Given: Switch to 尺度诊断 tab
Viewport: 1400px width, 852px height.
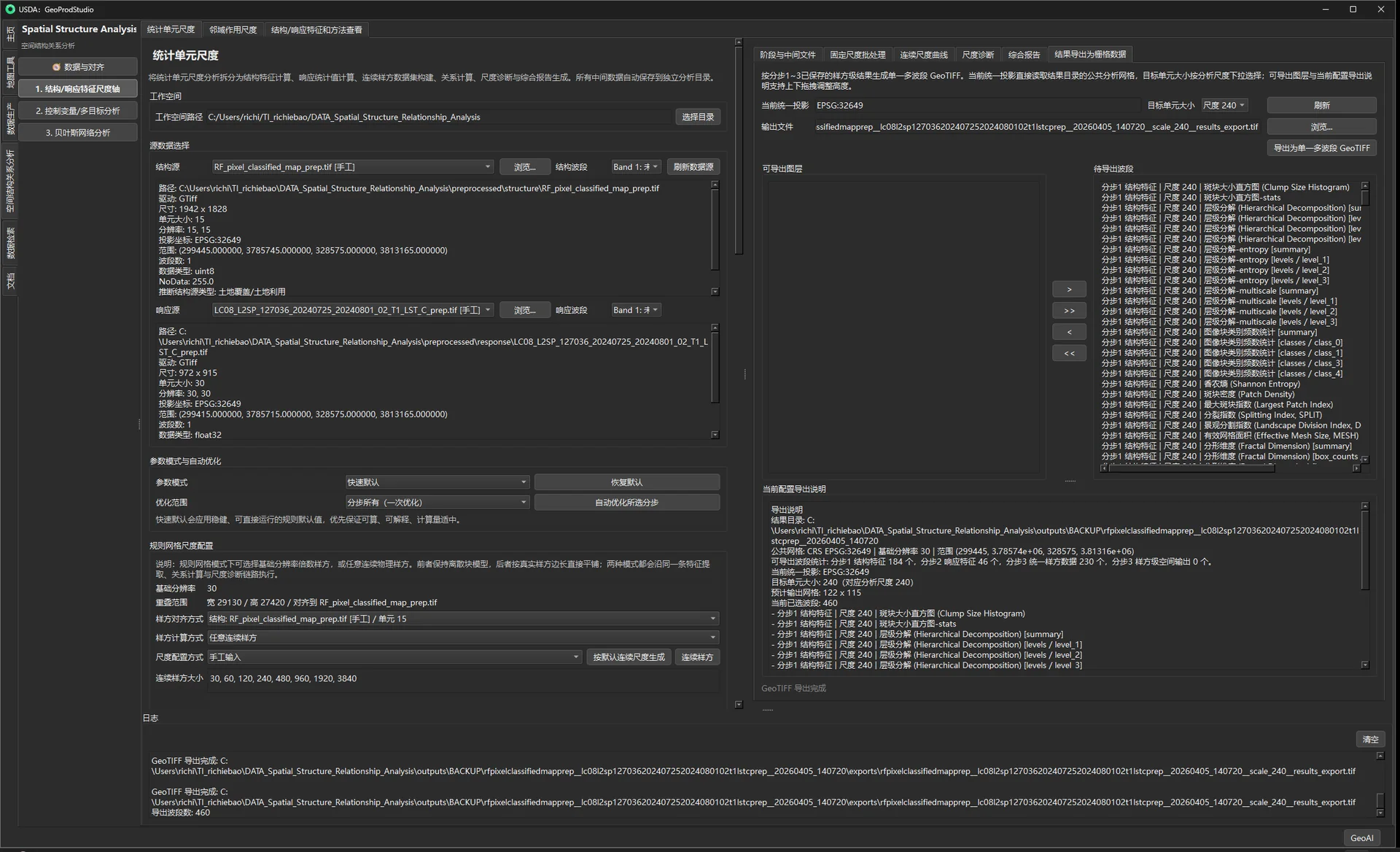Looking at the screenshot, I should pyautogui.click(x=978, y=55).
